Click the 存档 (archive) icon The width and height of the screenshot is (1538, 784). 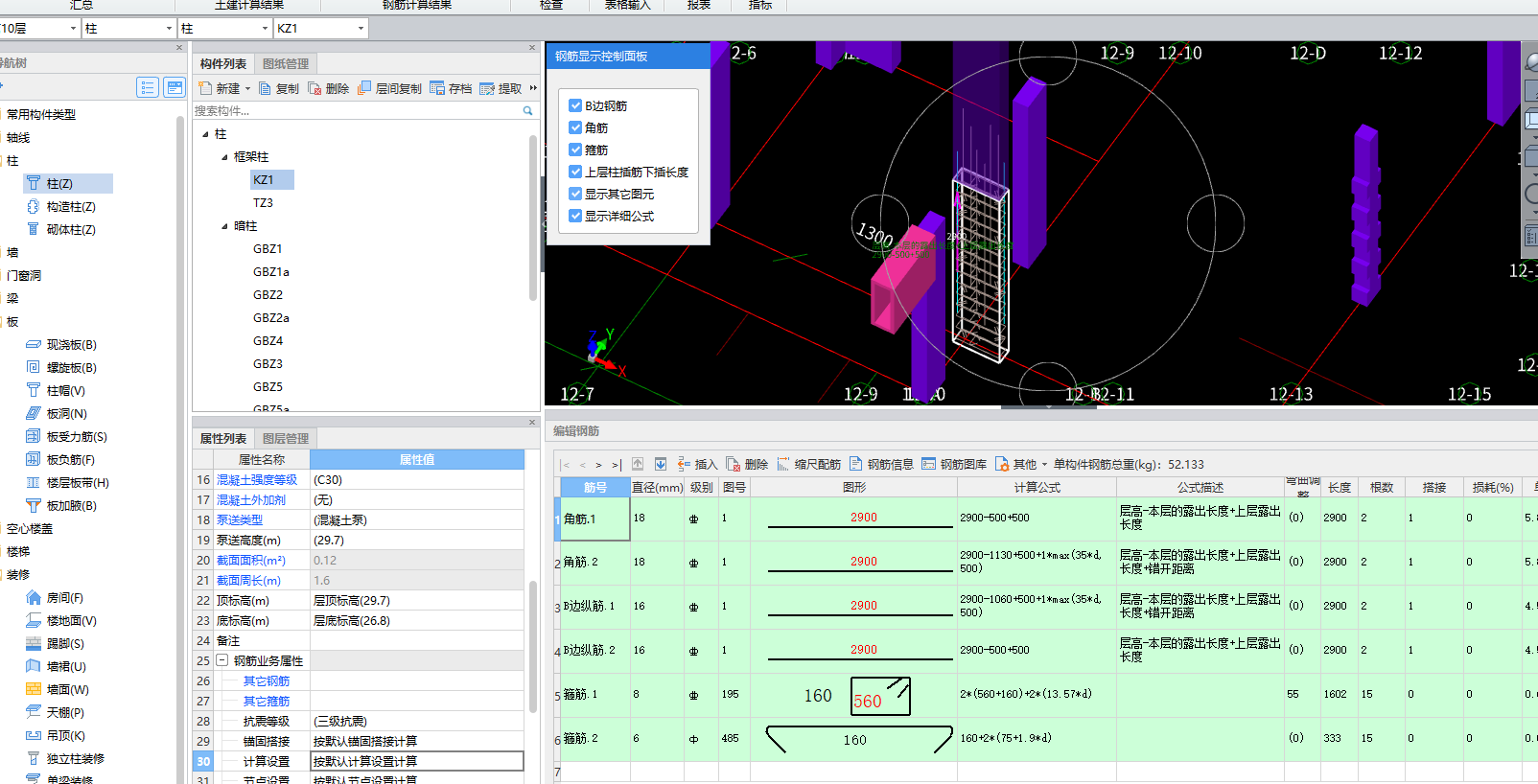437,88
